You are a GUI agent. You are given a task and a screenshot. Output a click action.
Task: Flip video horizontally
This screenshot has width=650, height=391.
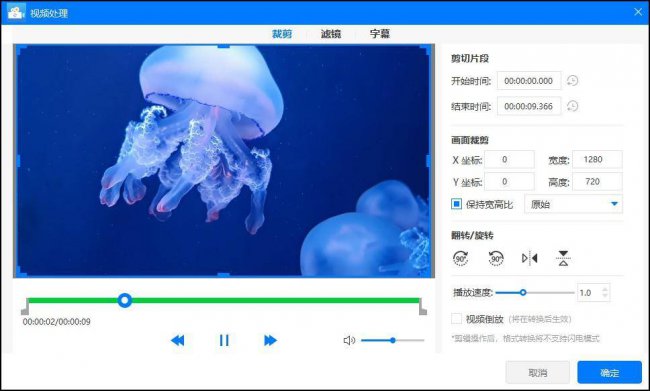point(530,258)
